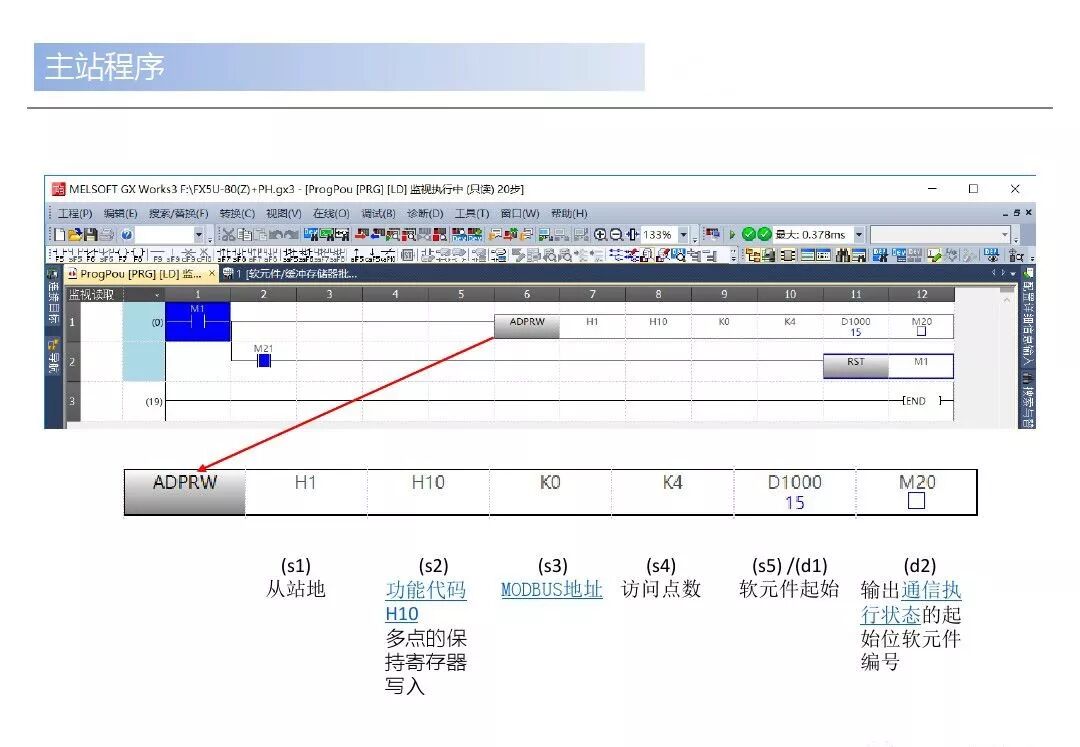
Task: Open the empty combo box at toolbar right
Action: pos(940,235)
